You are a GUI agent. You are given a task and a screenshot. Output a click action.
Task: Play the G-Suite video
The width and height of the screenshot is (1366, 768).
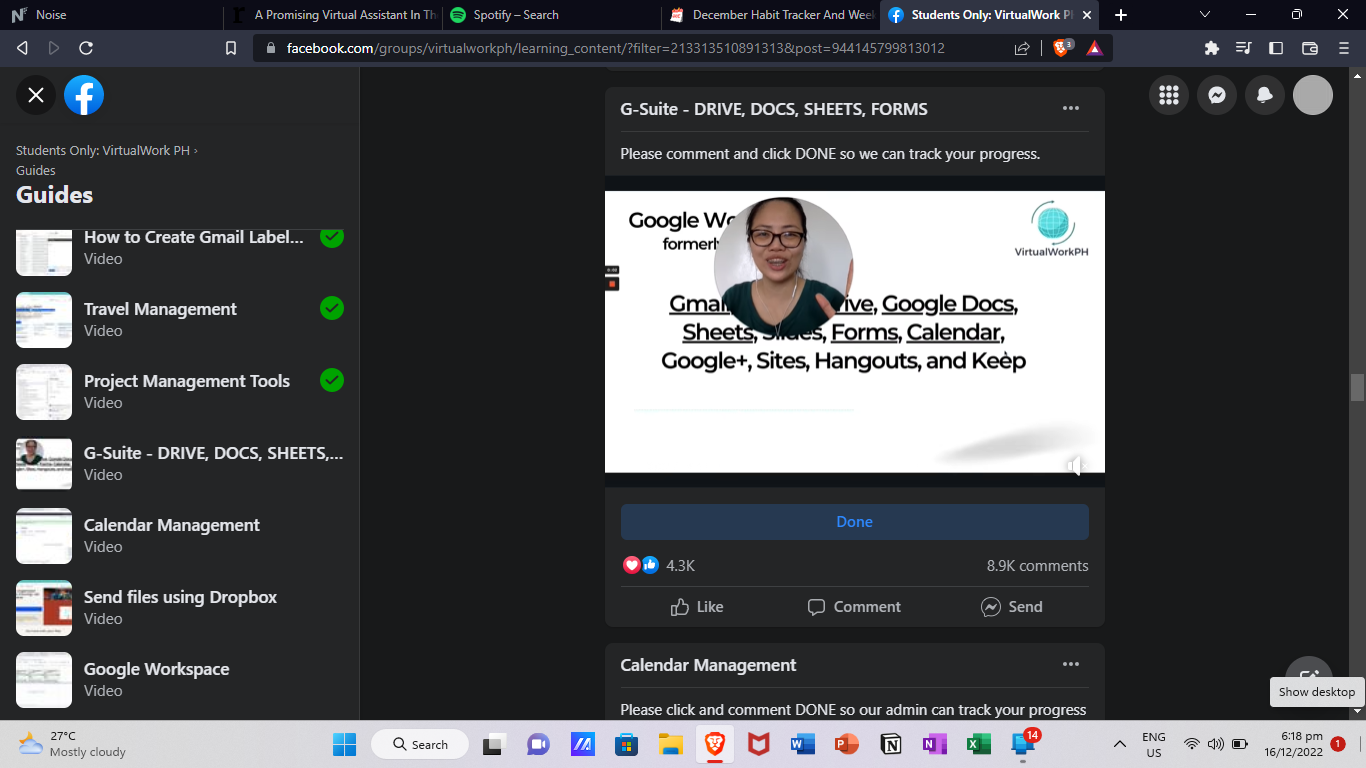pos(855,331)
